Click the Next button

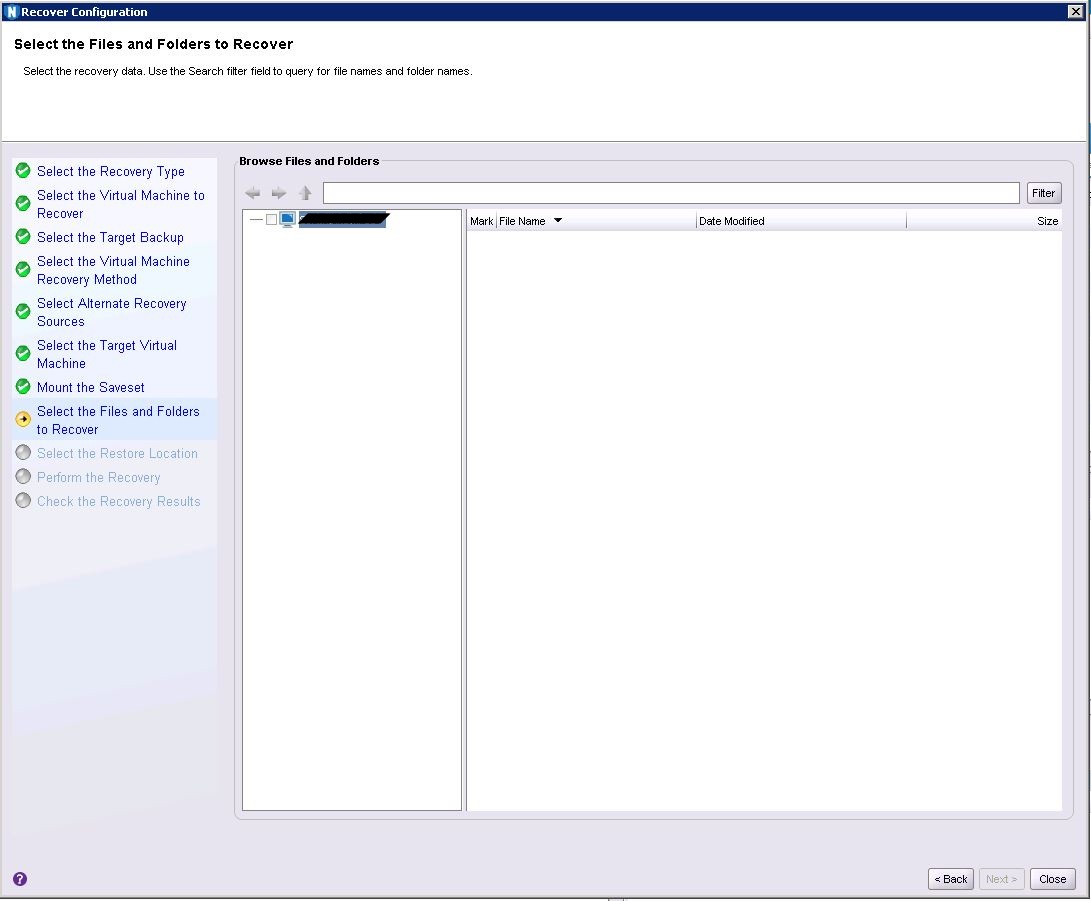click(1001, 879)
